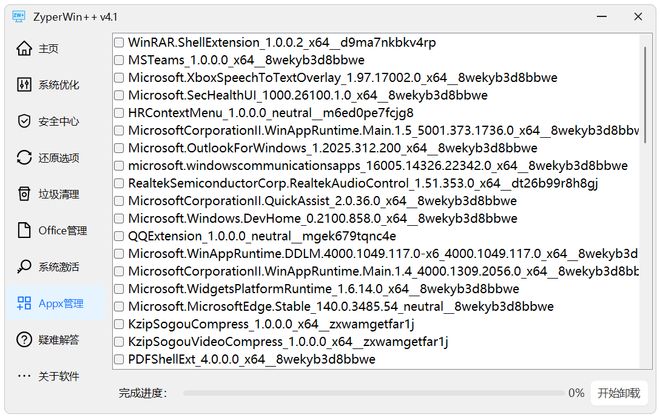Click the home icon beside 主页
Image resolution: width=660 pixels, height=417 pixels.
pyautogui.click(x=25, y=49)
